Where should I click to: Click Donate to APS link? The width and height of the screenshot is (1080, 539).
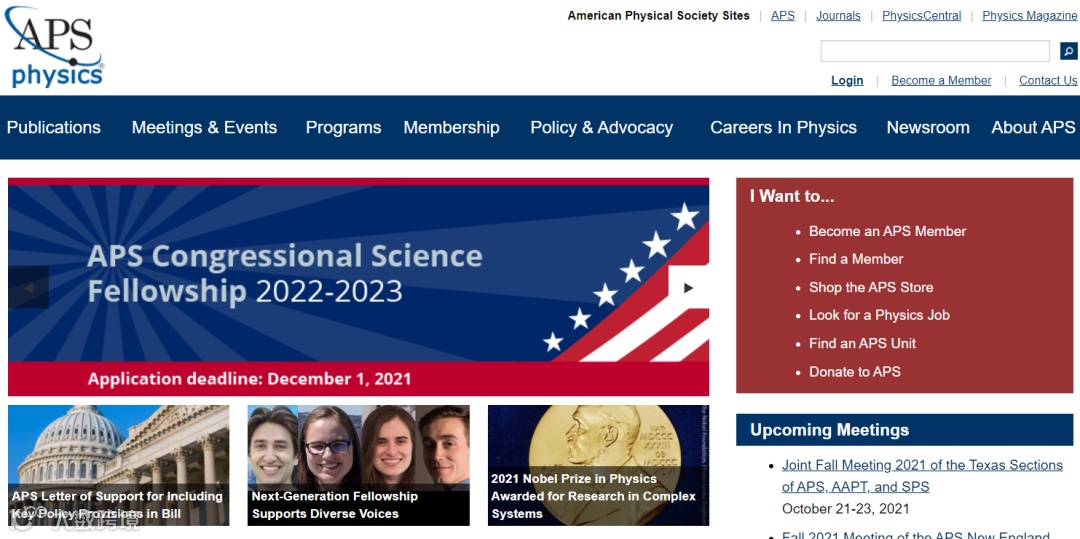[855, 372]
